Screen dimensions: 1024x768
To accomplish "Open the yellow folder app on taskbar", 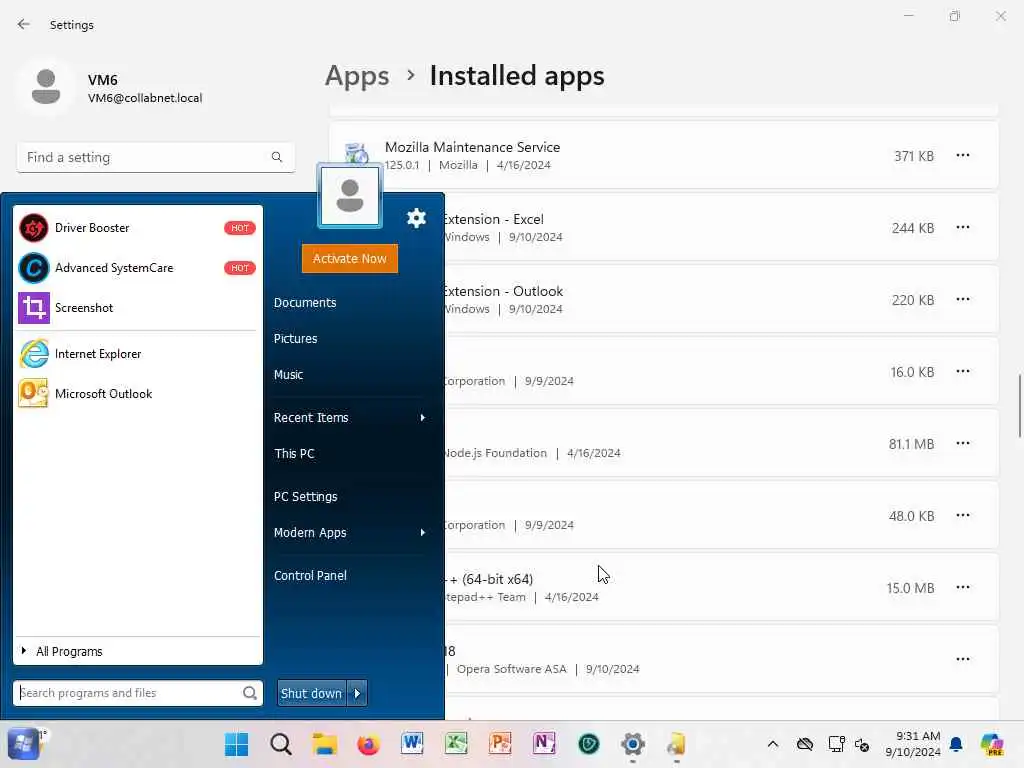I will [677, 744].
